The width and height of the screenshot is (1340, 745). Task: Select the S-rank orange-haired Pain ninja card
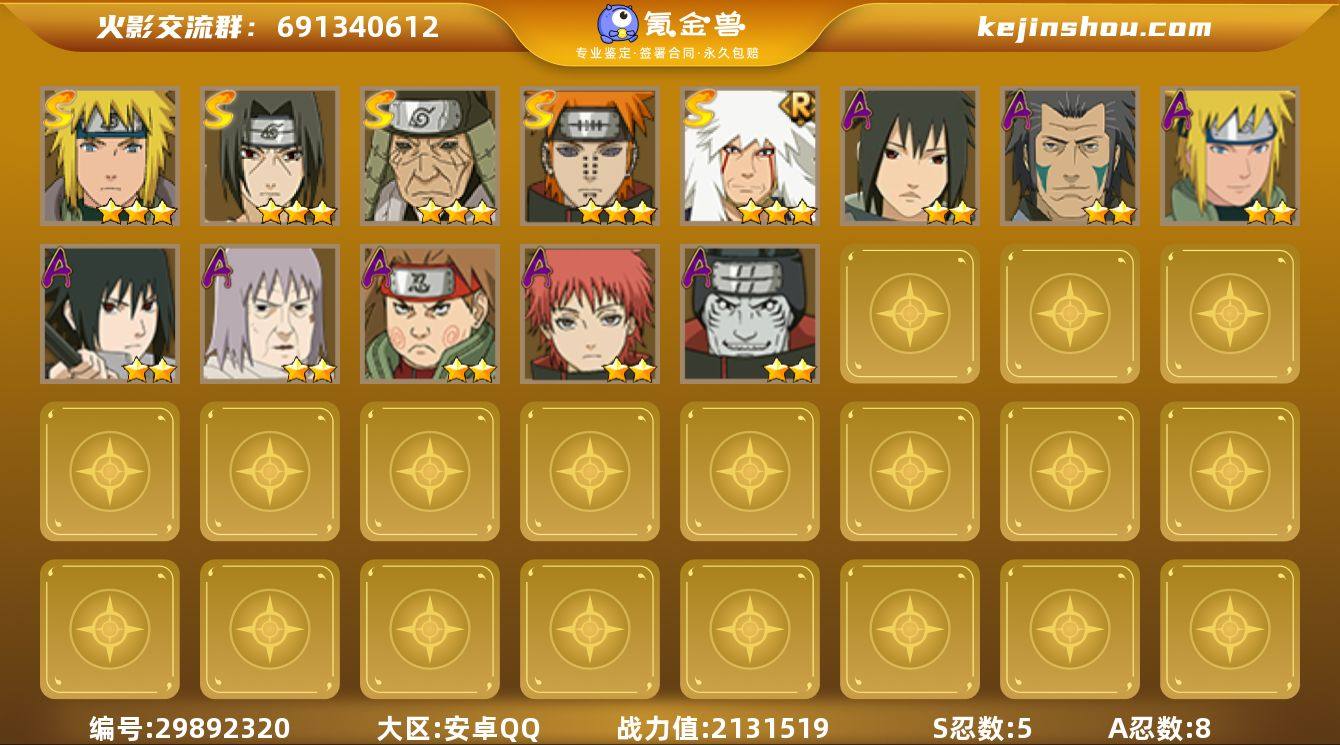[x=589, y=156]
